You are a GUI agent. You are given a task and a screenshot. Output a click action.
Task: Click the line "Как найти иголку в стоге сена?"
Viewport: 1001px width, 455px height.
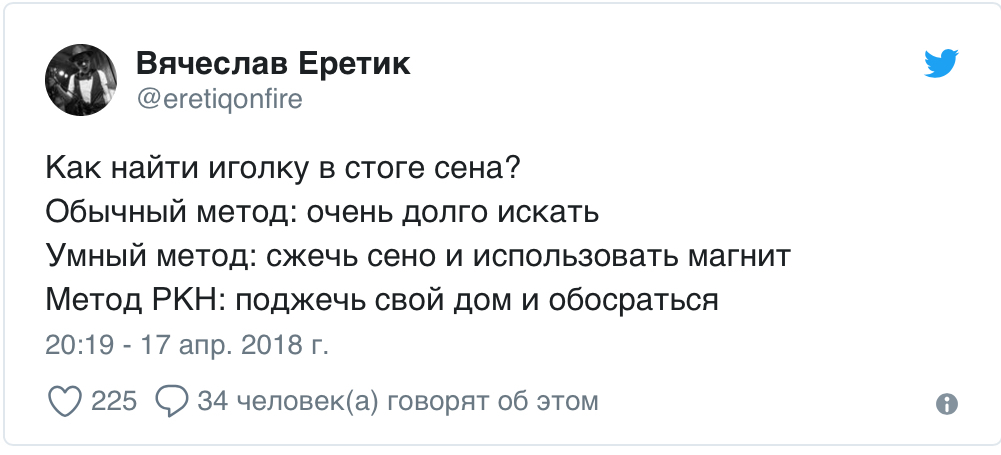click(x=282, y=169)
